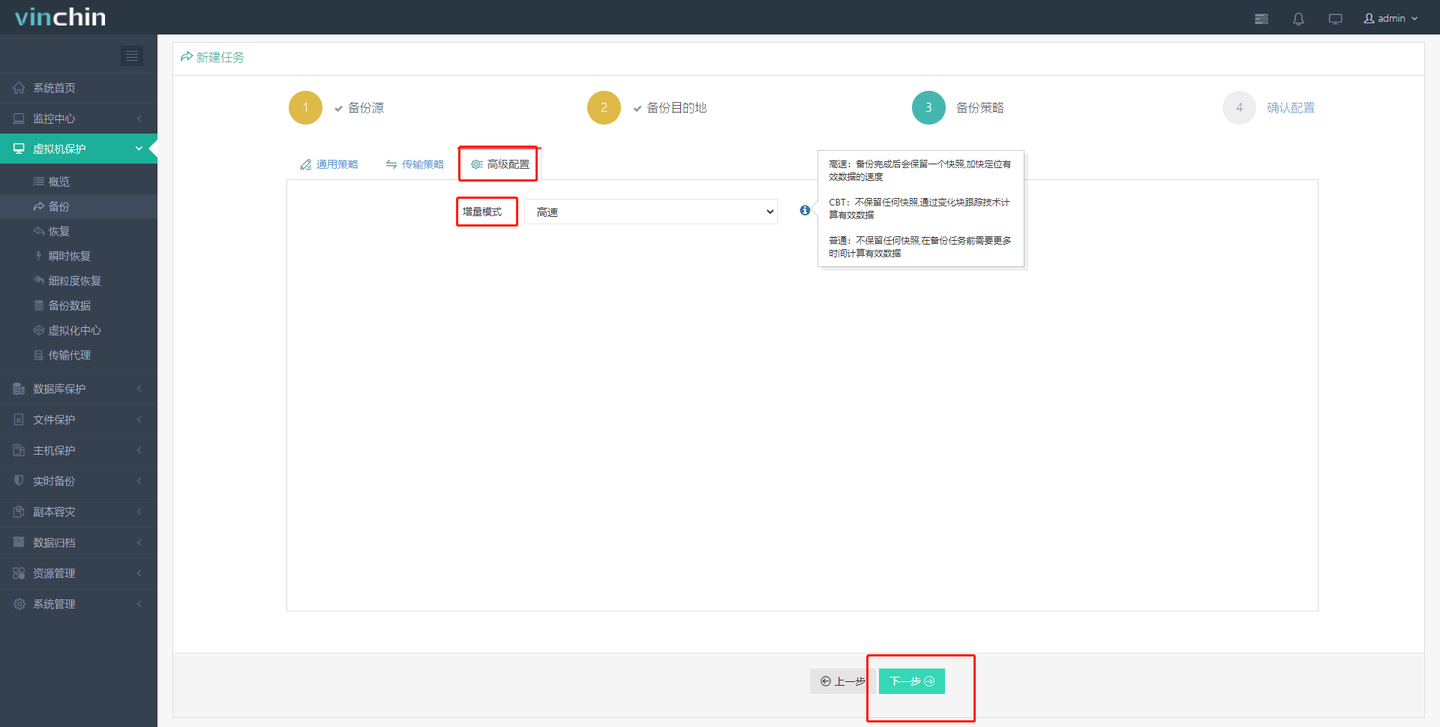Click the Vinchin logo
Screen dimensions: 1440x727
pos(61,17)
